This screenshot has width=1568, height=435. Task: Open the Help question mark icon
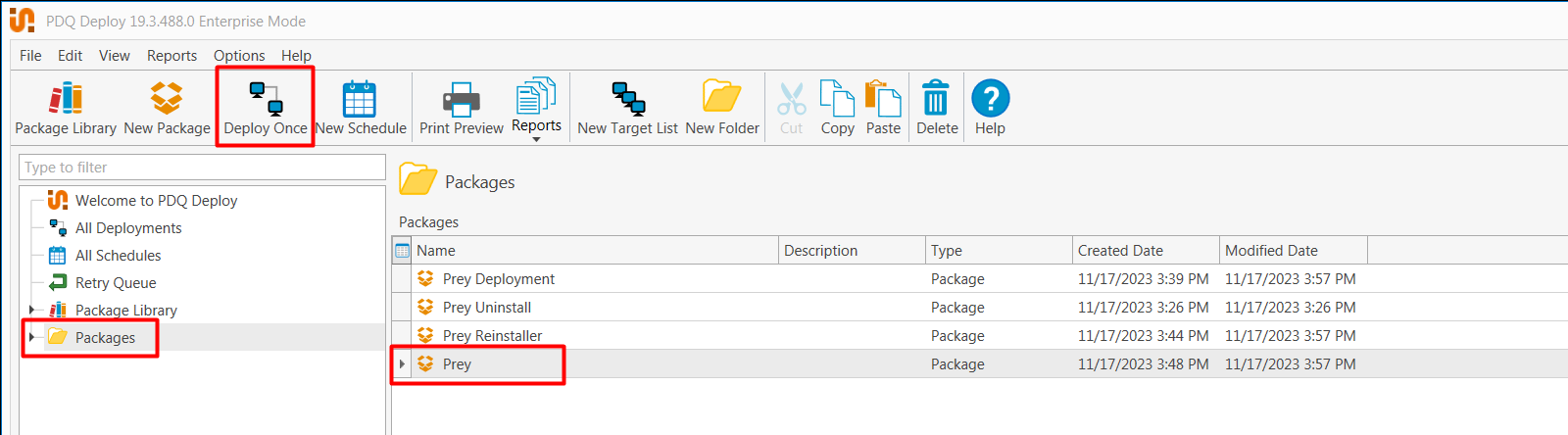click(x=991, y=98)
